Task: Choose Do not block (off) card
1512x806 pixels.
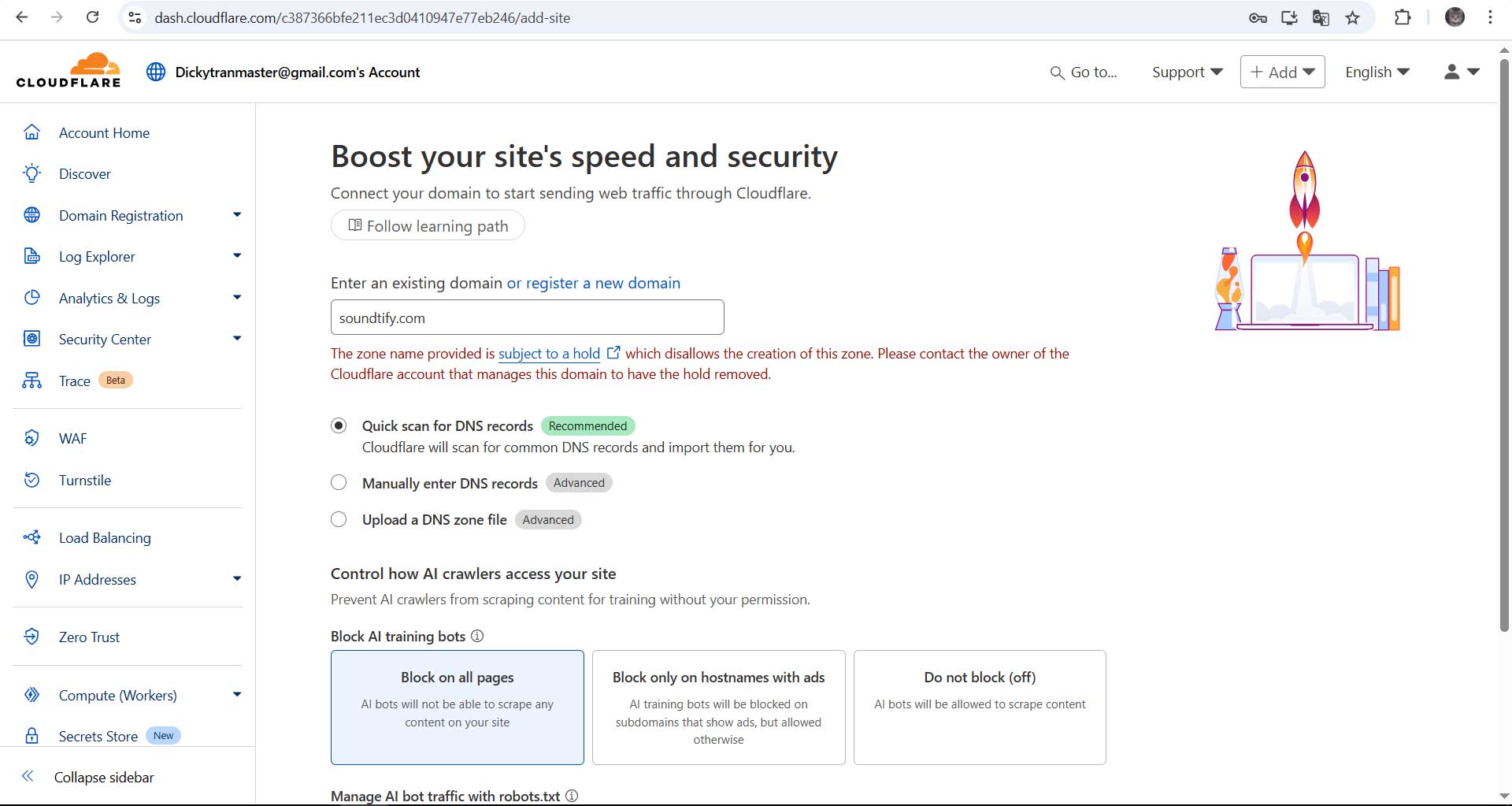Action: (980, 707)
